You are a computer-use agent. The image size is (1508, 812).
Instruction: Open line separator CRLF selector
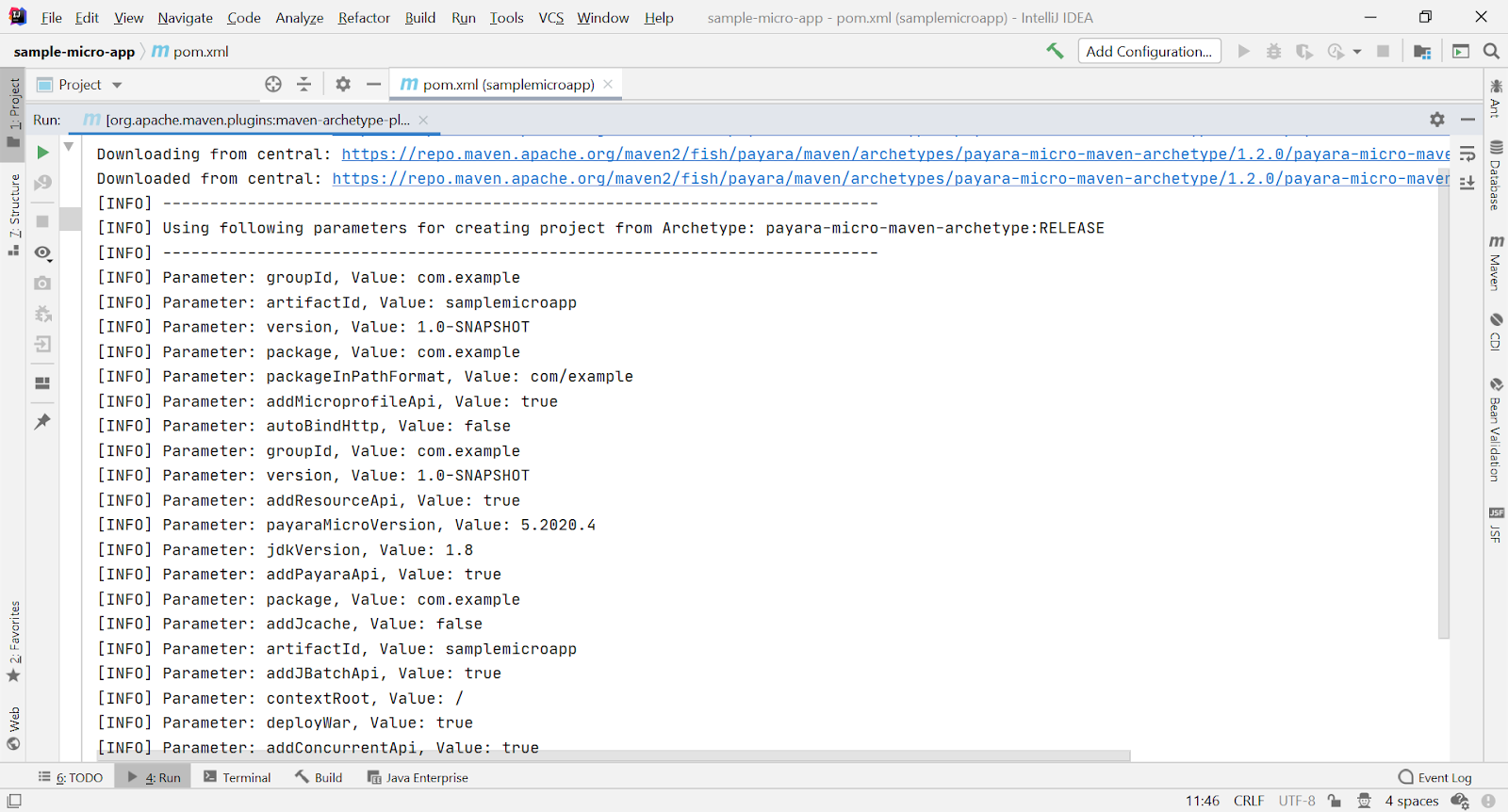coord(1249,801)
